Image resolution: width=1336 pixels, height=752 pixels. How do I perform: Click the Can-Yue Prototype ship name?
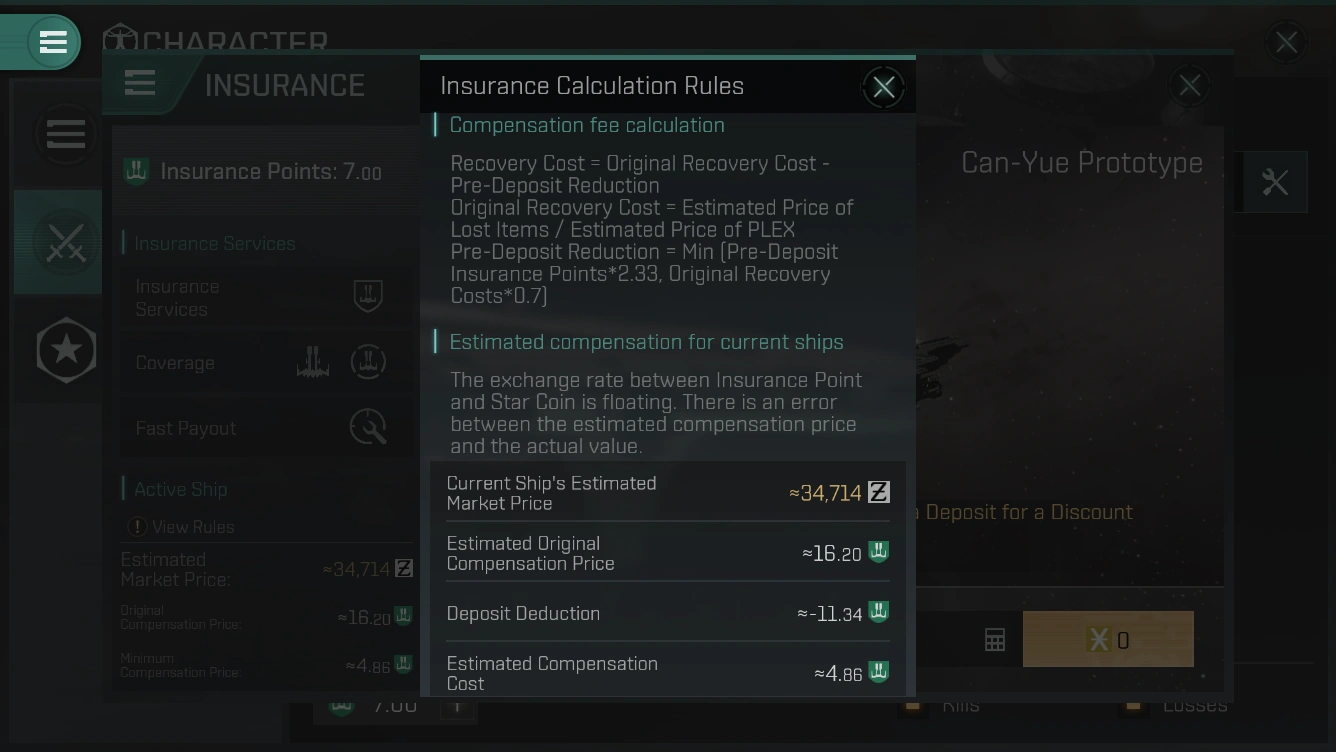1081,163
